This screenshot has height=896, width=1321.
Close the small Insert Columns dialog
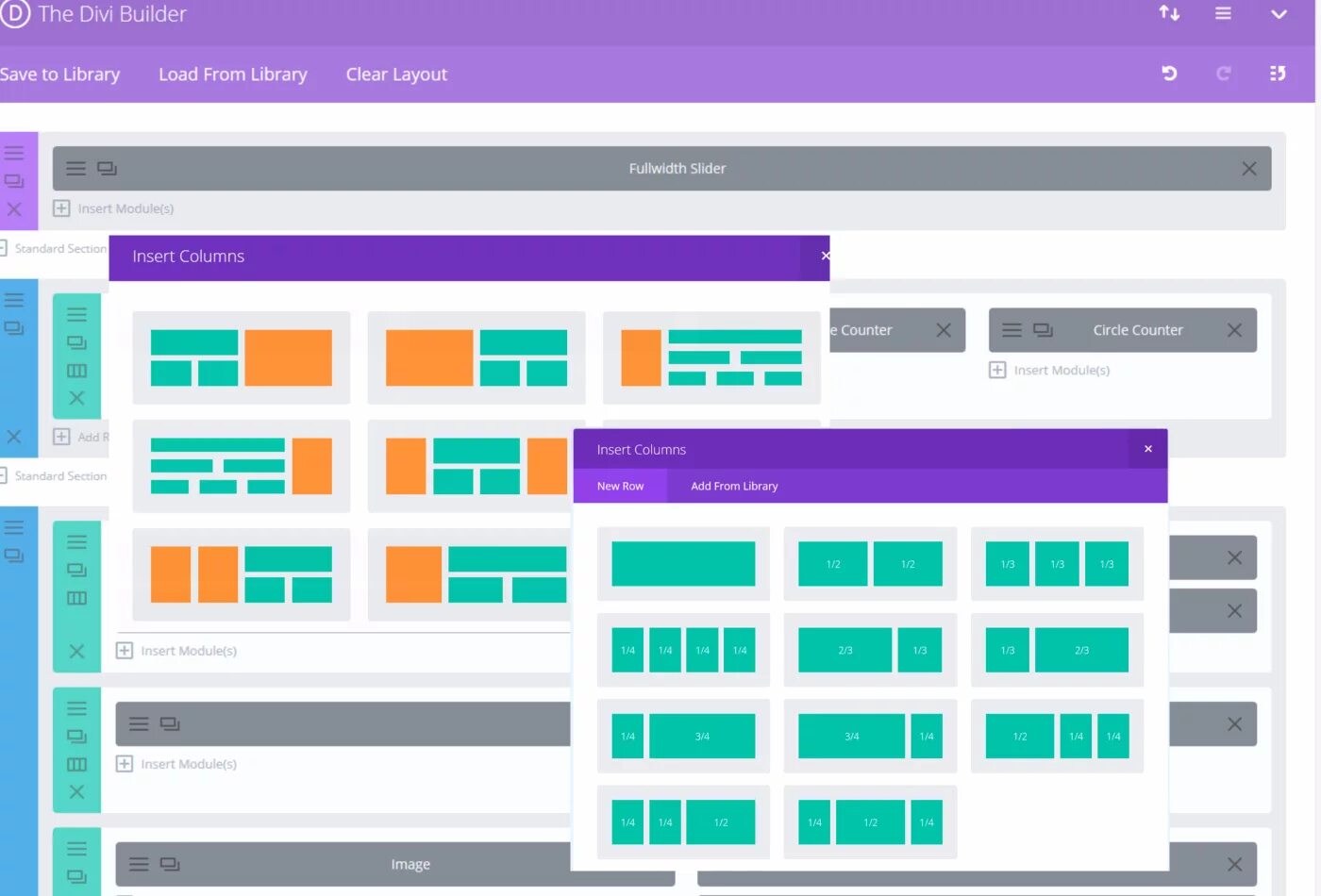click(1148, 449)
